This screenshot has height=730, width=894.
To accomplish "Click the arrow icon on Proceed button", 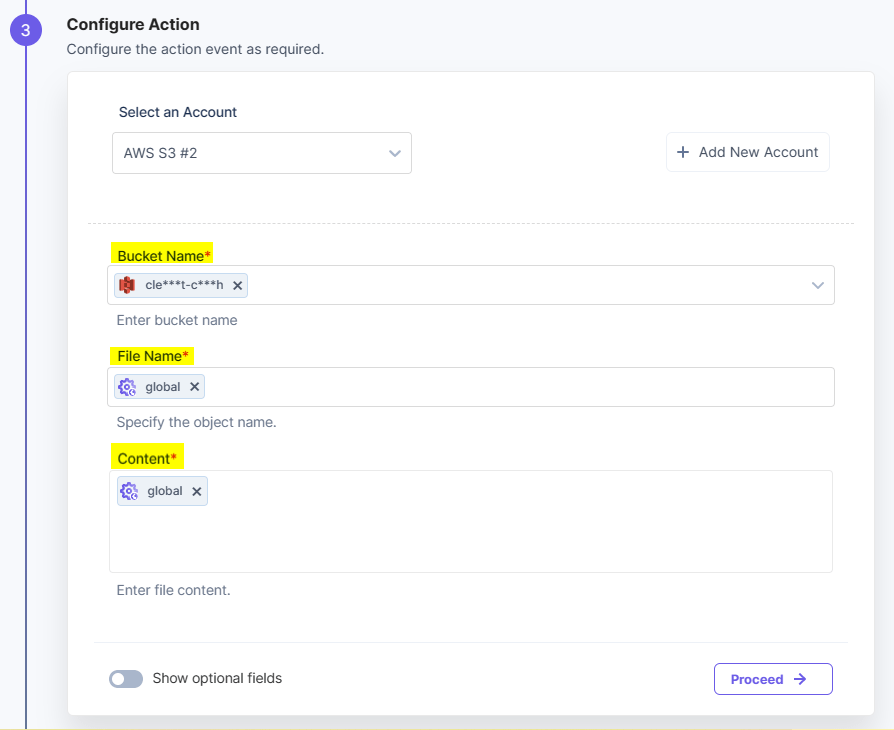I will (800, 679).
